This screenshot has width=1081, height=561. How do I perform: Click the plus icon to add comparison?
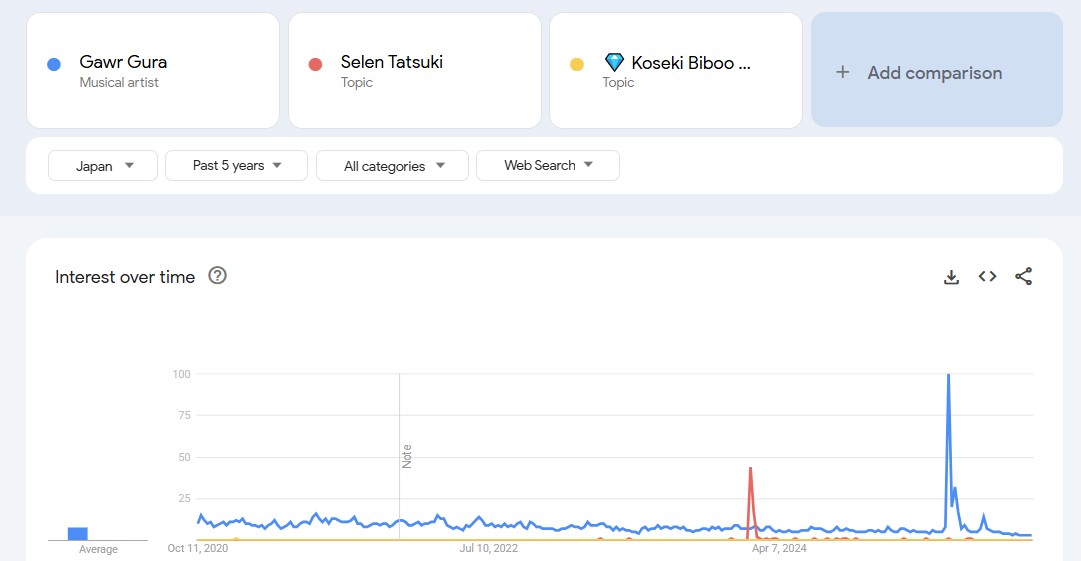pos(843,72)
